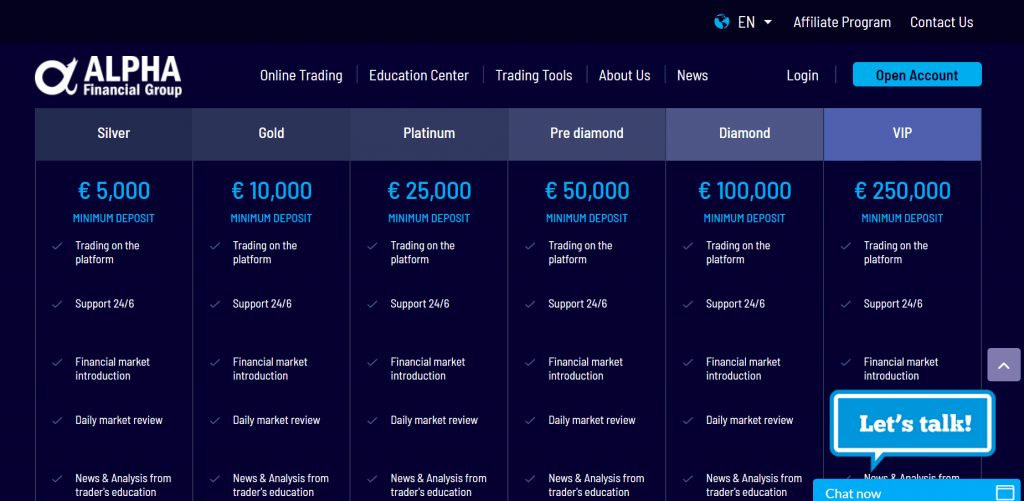Click Diamond's Support 24/6 checkmark
This screenshot has width=1024, height=501.
[x=688, y=304]
